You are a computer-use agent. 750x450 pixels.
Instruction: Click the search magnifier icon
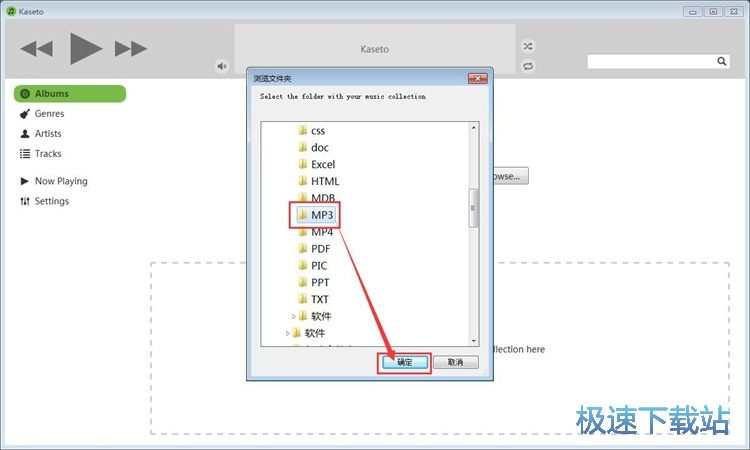pyautogui.click(x=721, y=61)
